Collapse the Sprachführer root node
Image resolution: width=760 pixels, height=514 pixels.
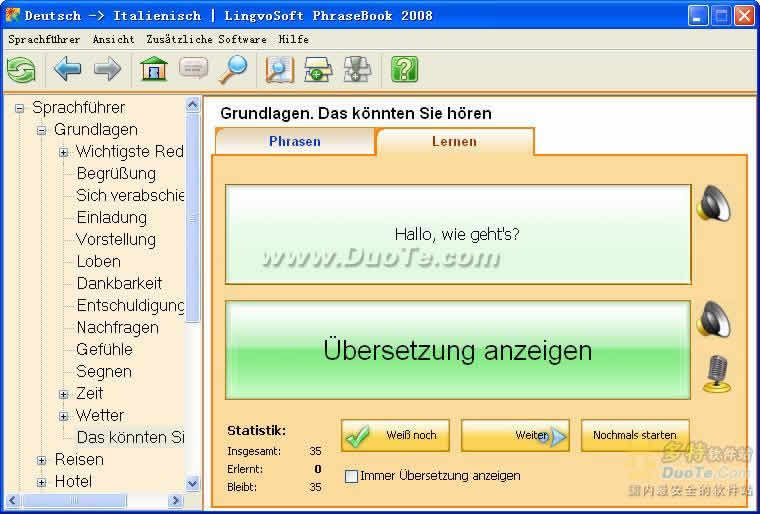(19, 108)
